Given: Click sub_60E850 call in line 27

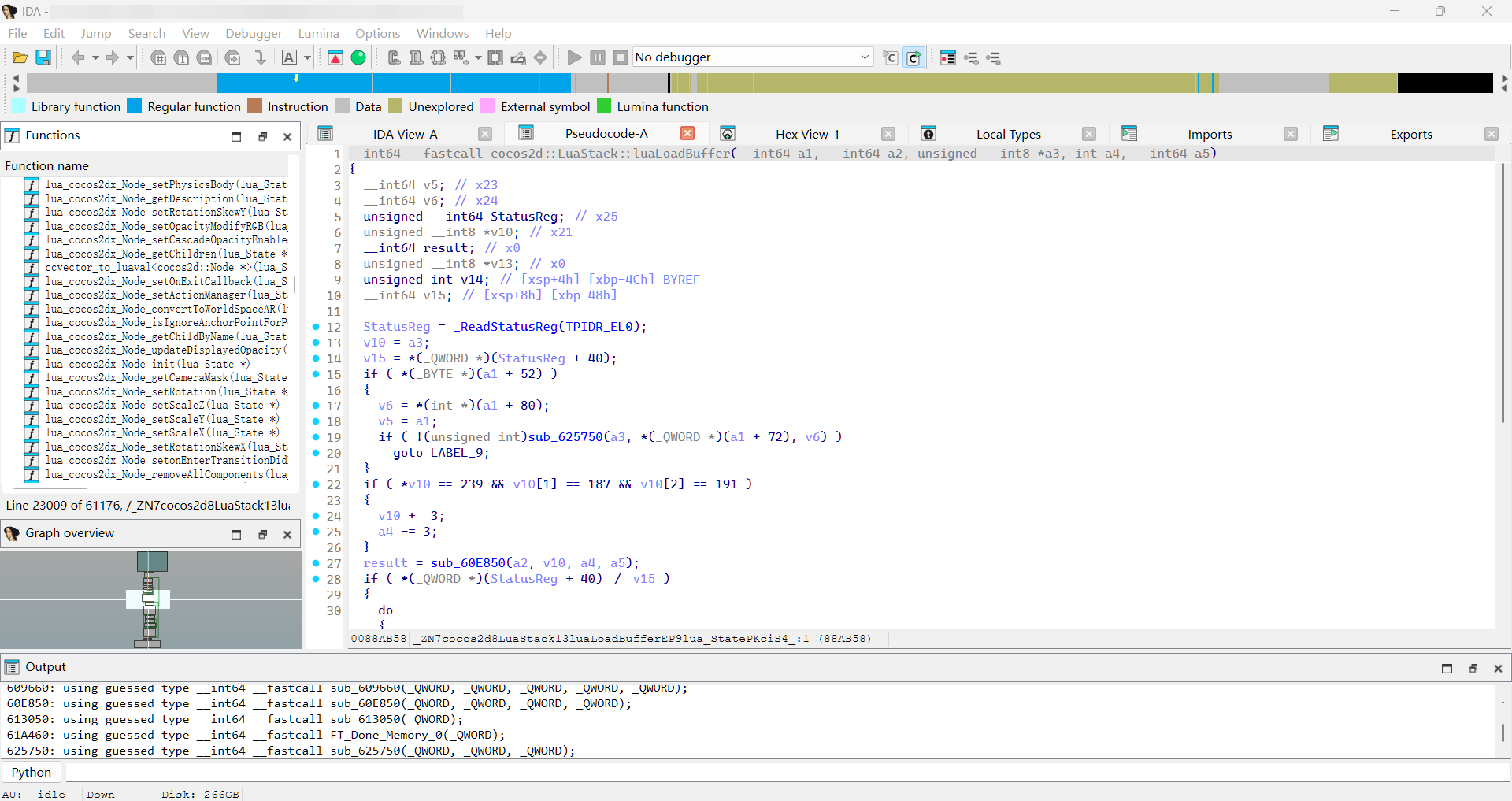Looking at the screenshot, I should point(468,563).
